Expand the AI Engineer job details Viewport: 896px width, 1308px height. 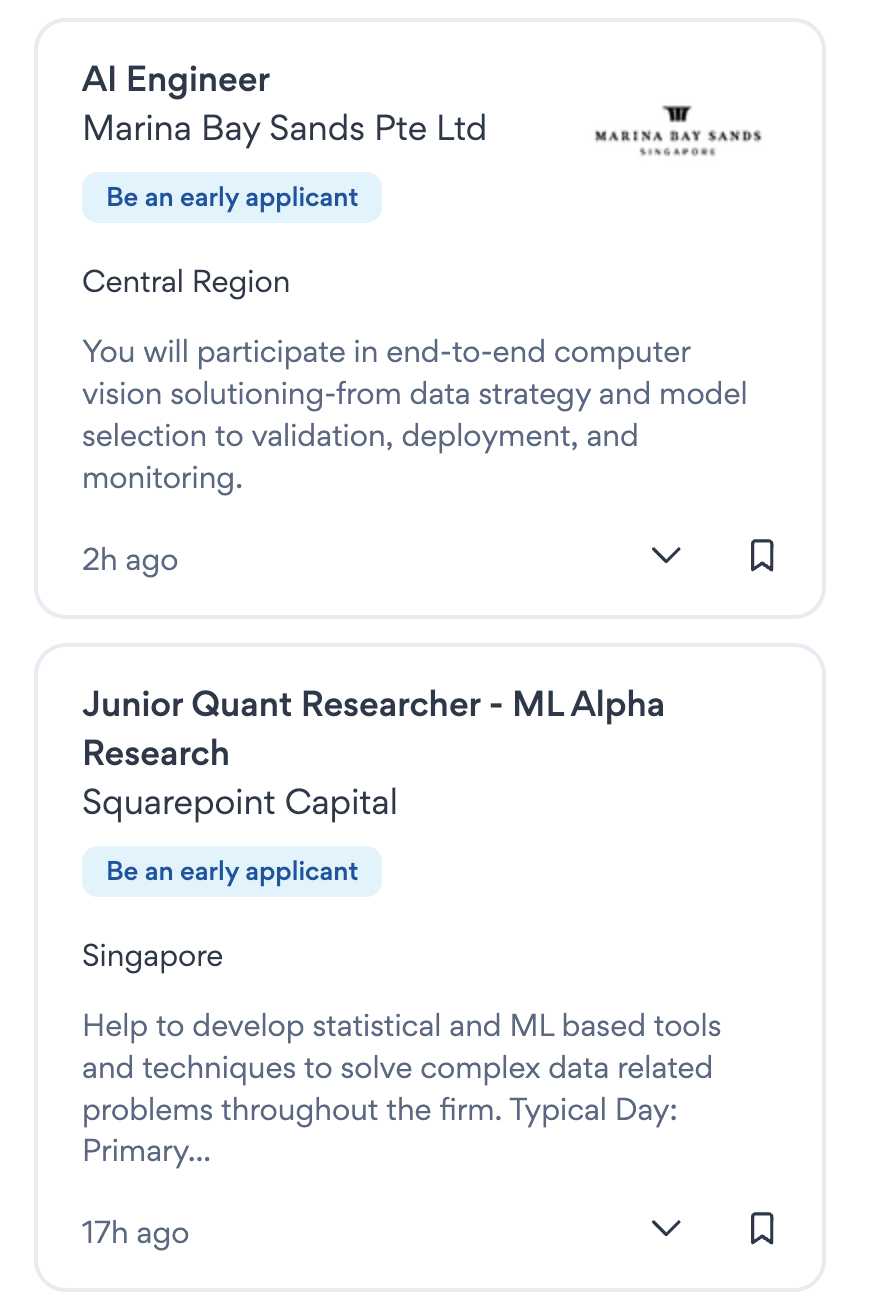point(666,555)
